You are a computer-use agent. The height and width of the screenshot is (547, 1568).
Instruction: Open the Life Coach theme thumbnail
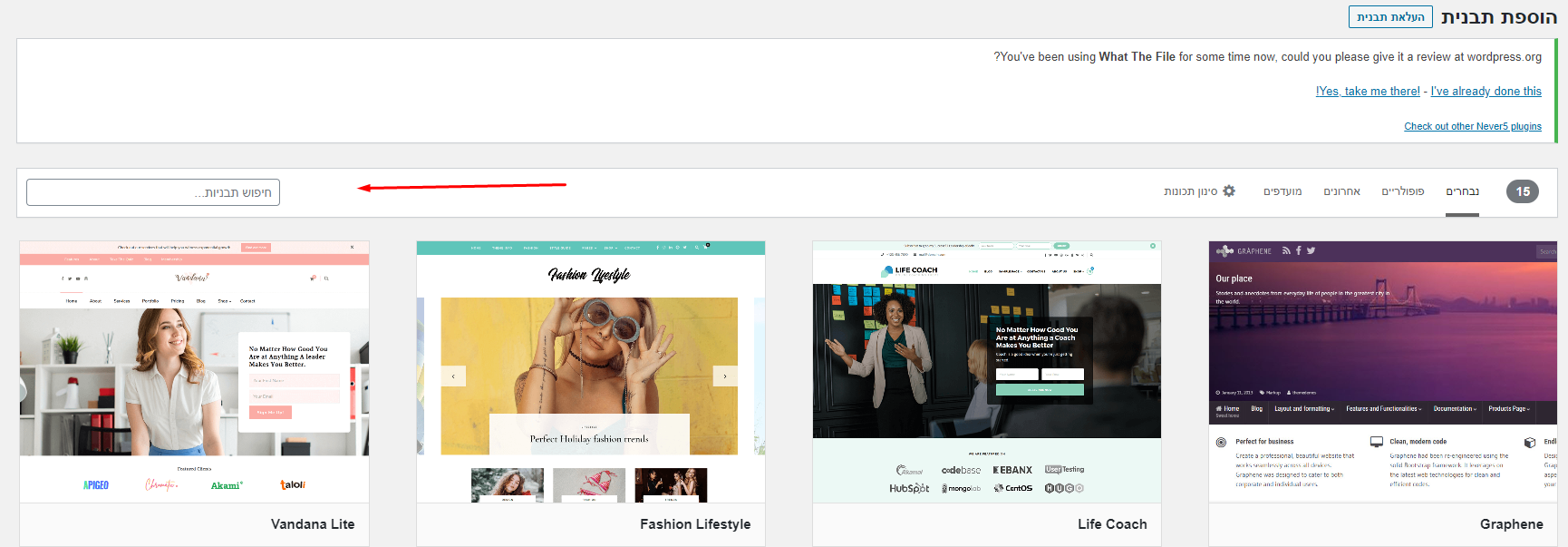987,372
